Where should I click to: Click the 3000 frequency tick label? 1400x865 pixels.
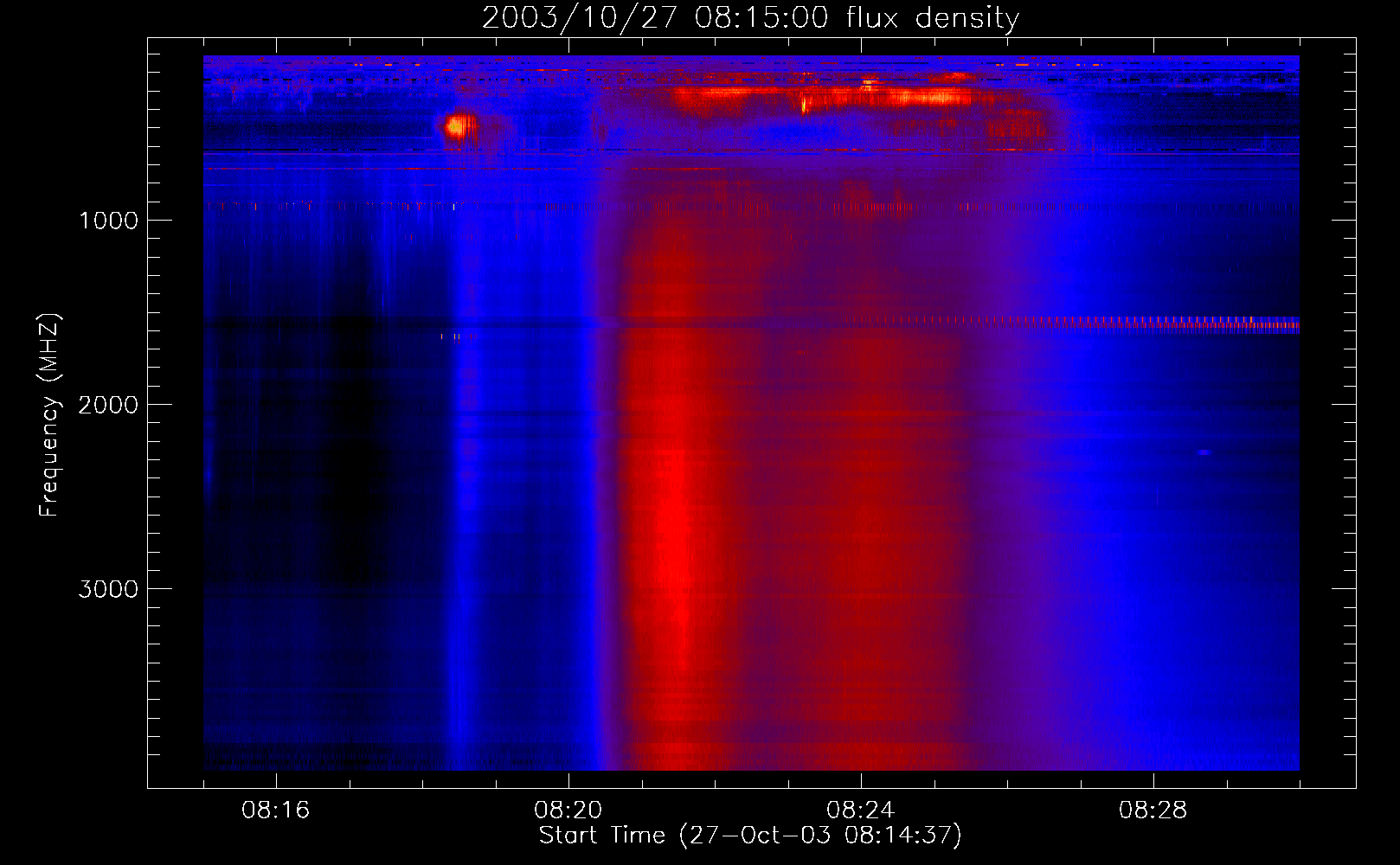pyautogui.click(x=108, y=589)
